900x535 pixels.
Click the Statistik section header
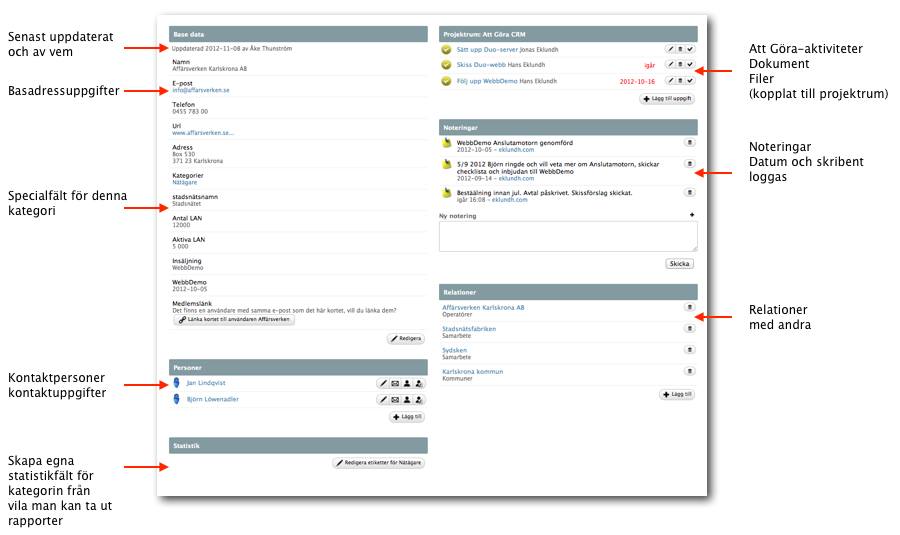click(298, 445)
